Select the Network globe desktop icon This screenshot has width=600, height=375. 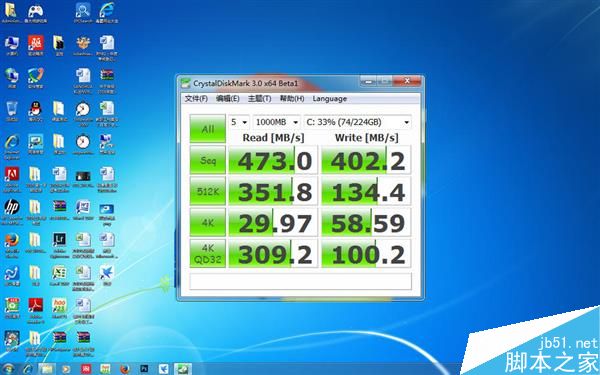12,78
